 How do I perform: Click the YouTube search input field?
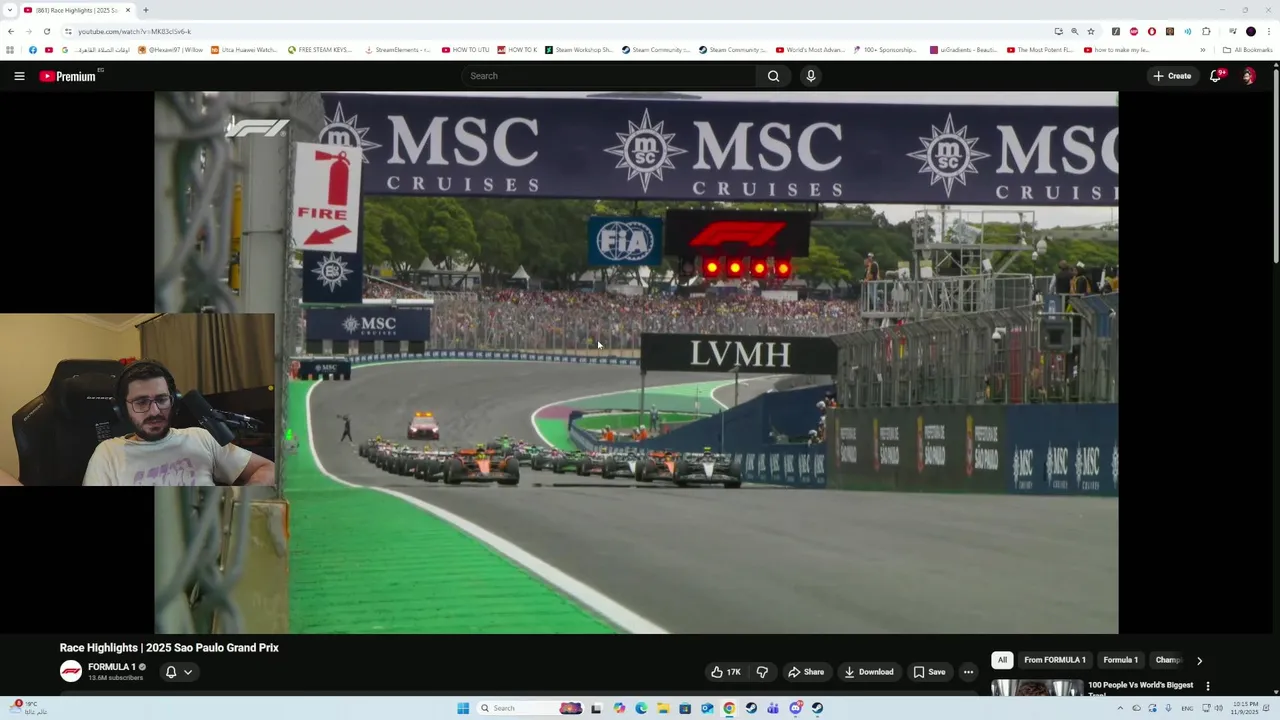pyautogui.click(x=610, y=76)
